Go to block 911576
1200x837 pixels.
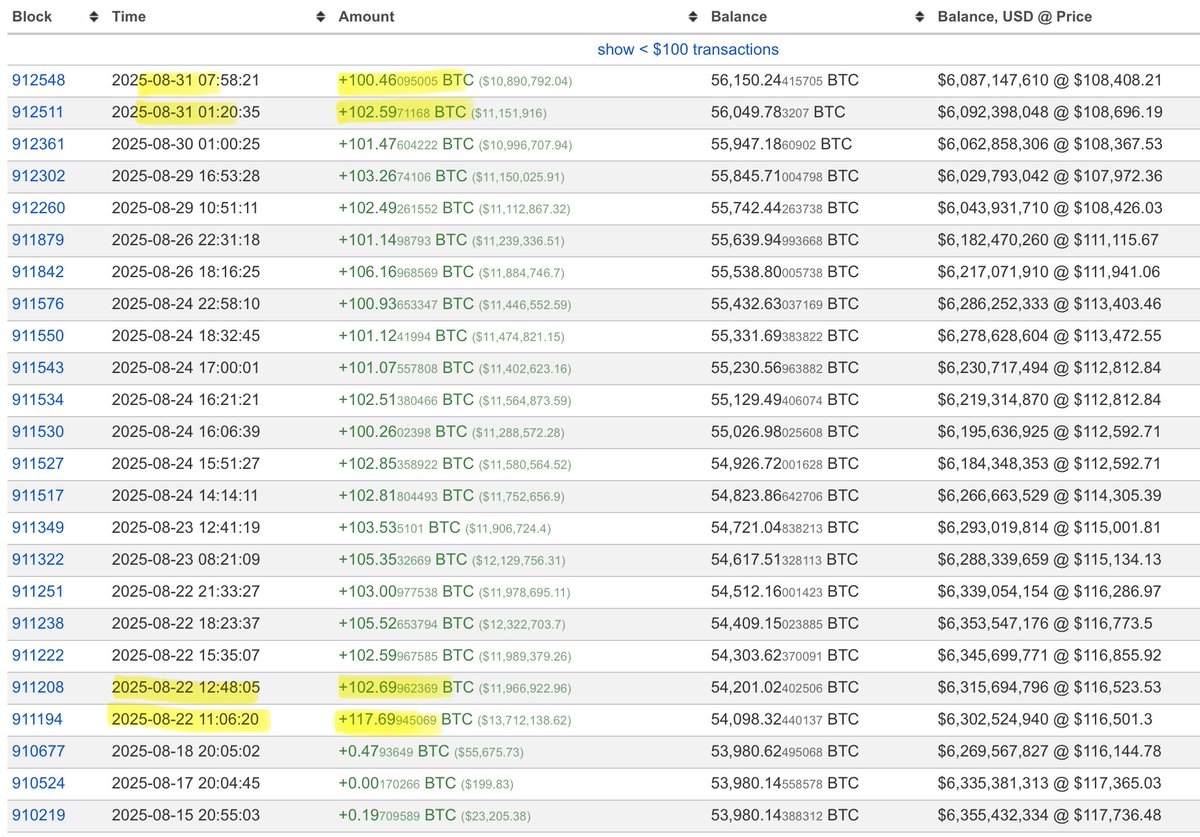pos(37,304)
